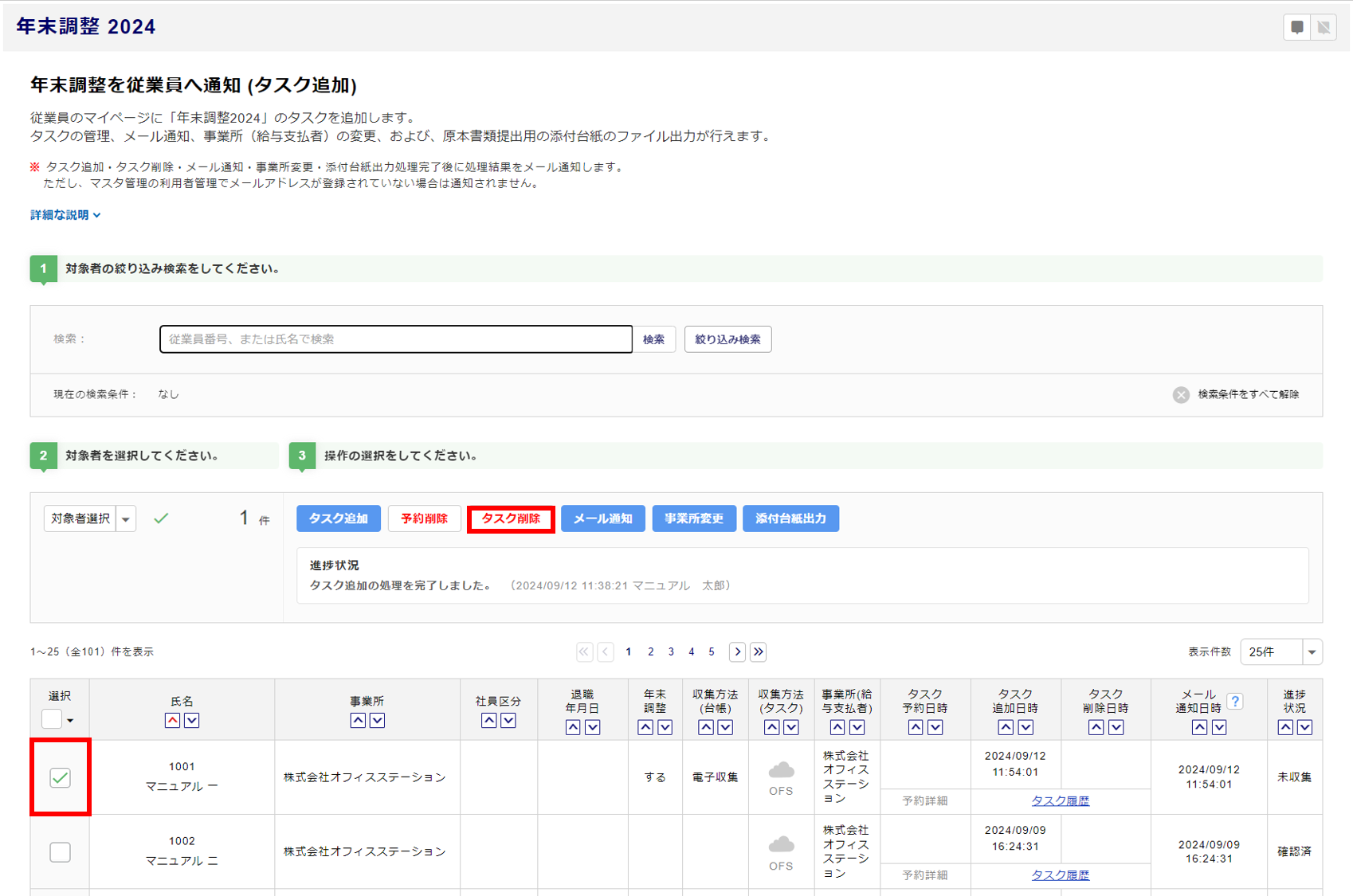
Task: Click 予約削除 button
Action: click(x=424, y=518)
